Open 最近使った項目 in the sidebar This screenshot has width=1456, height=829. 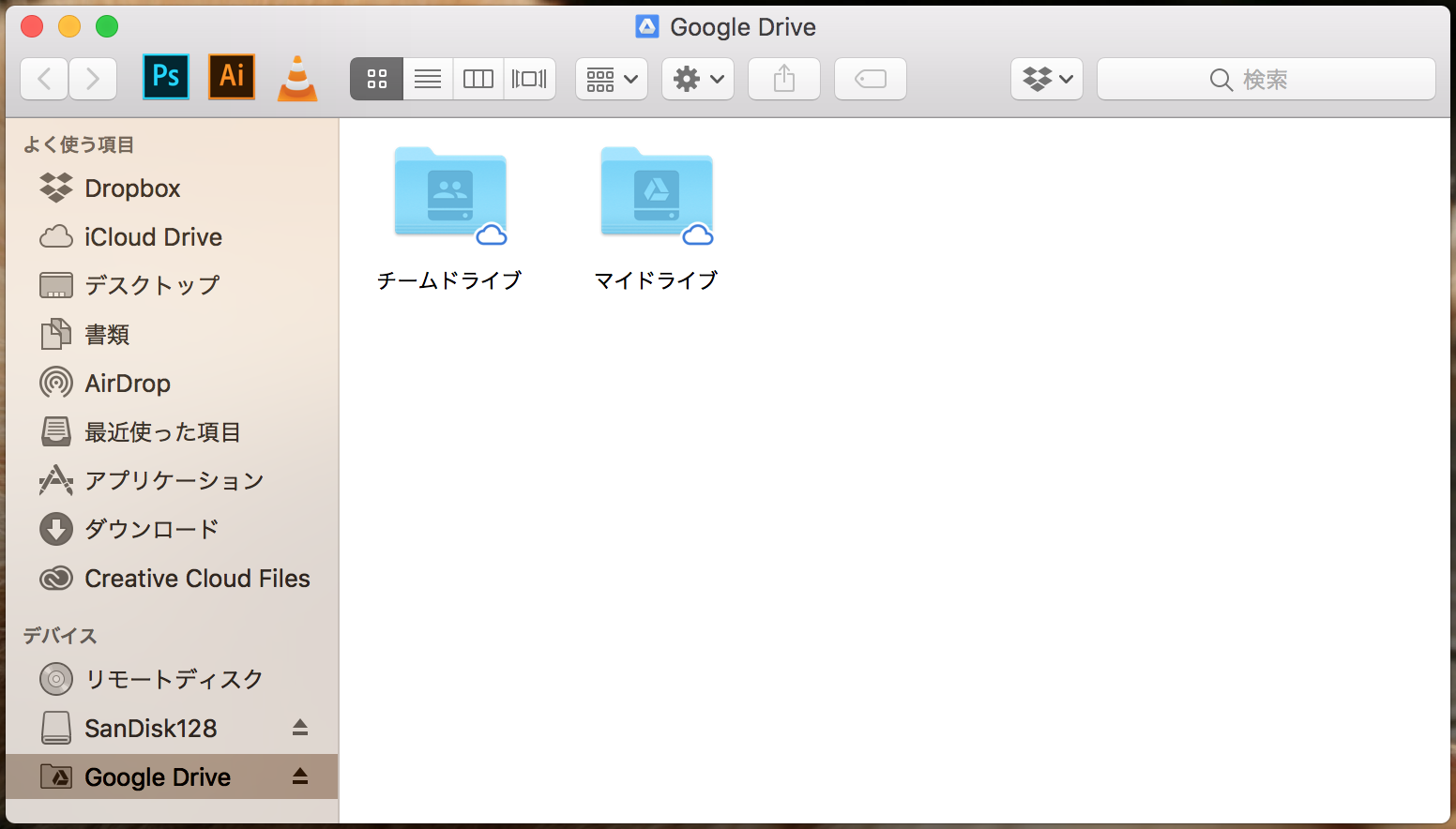pos(172,432)
